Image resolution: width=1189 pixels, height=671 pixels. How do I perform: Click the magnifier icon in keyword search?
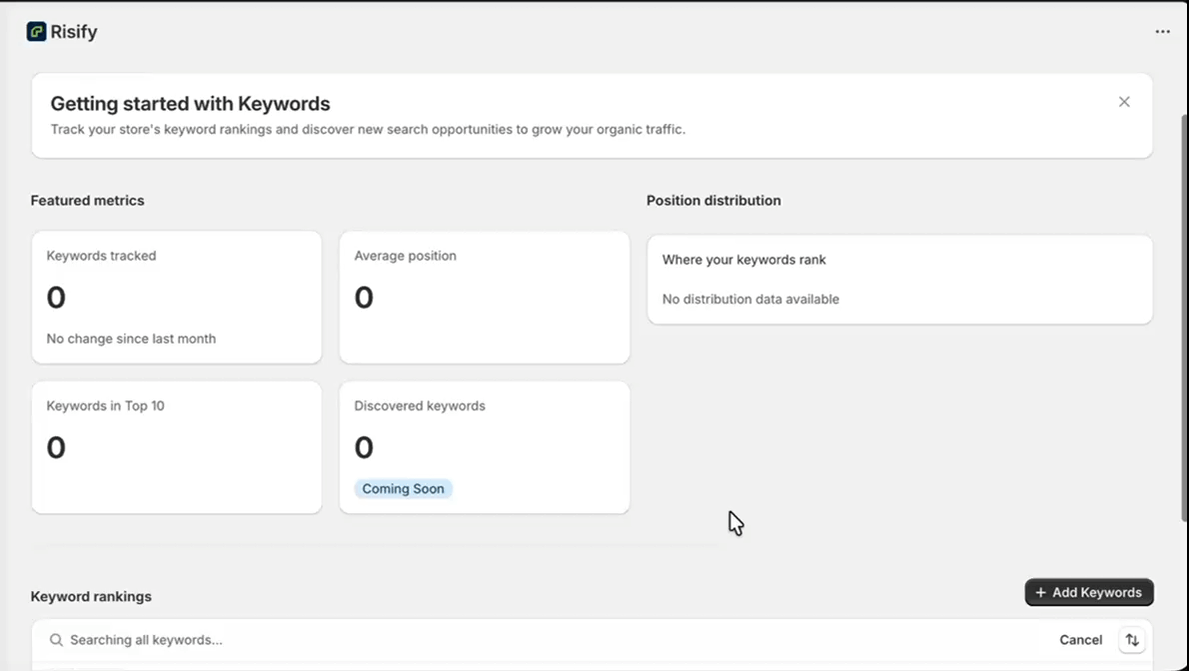(x=56, y=640)
